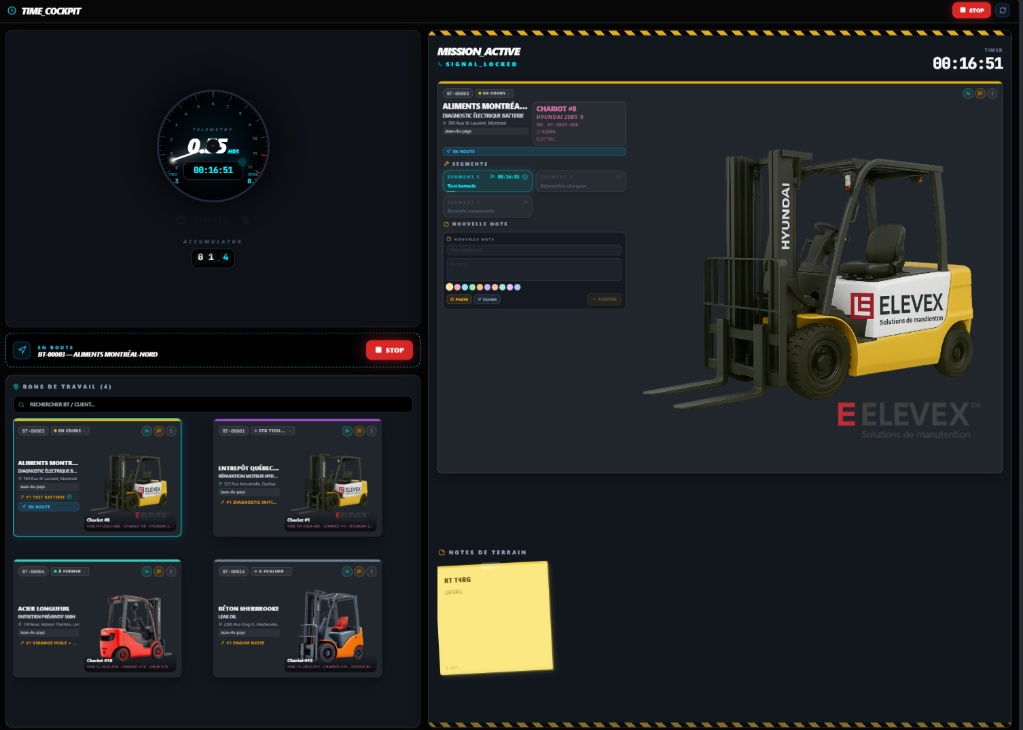
Task: Click '#1 ENGINE NOISE' text on Béton Sherbrooke card
Action: [245, 643]
